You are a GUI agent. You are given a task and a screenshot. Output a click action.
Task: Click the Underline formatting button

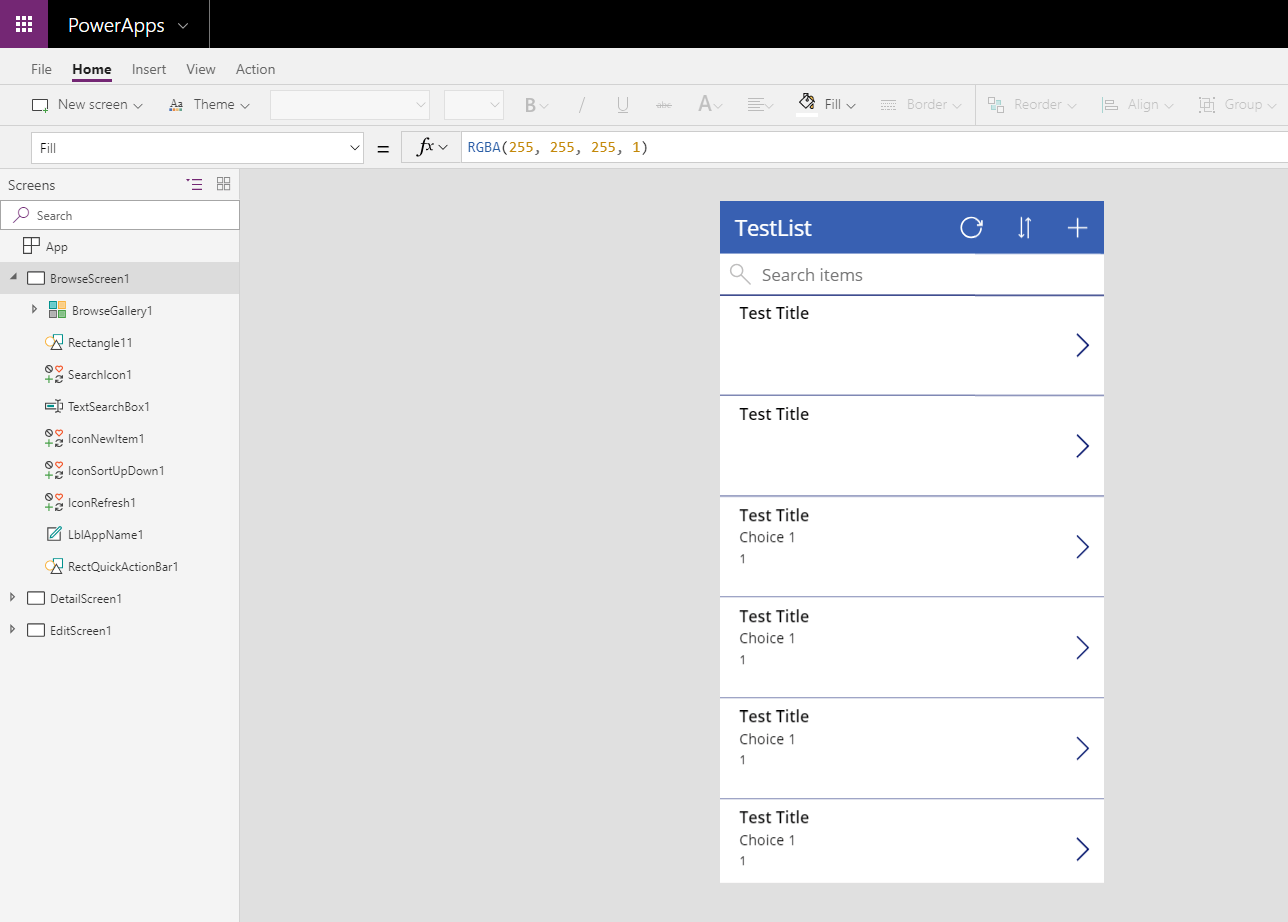623,105
